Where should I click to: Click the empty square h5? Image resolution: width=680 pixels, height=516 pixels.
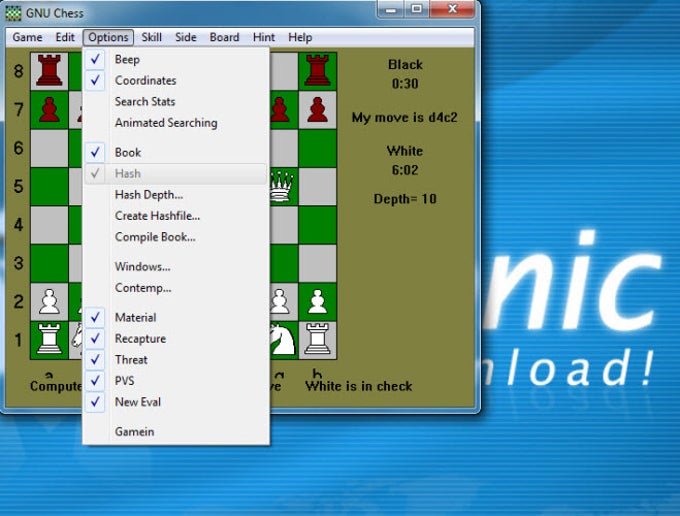(317, 186)
